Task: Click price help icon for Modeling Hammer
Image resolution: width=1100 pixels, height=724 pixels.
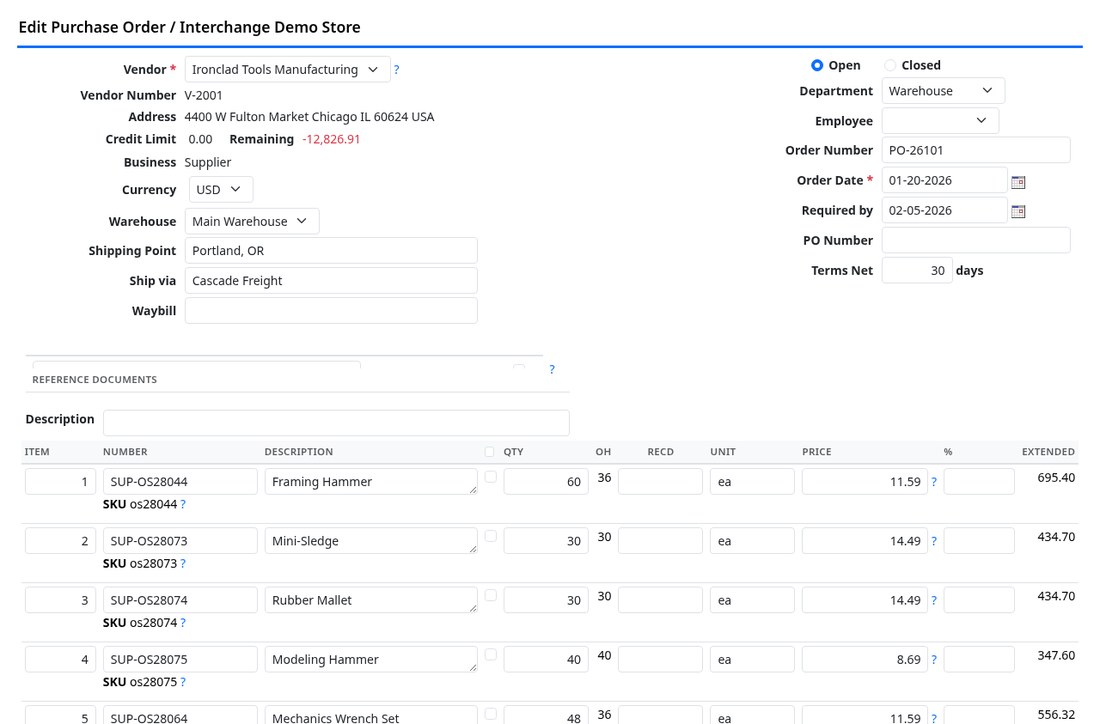Action: pyautogui.click(x=934, y=659)
